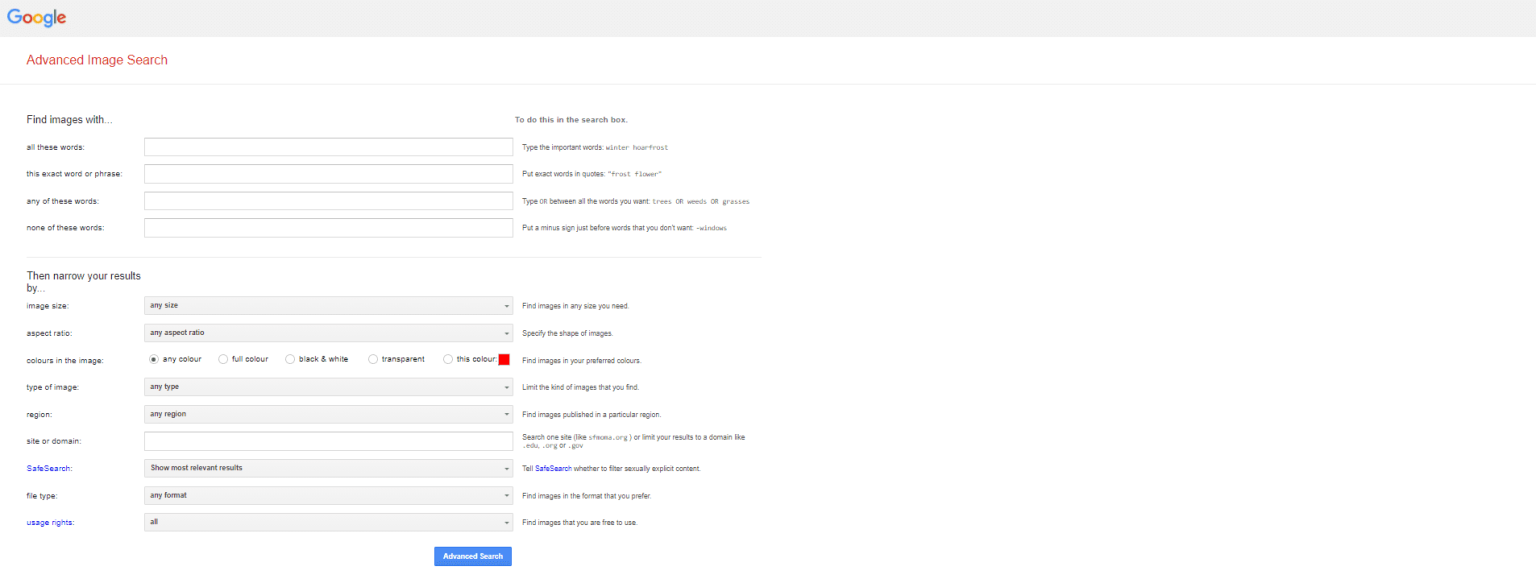Open the region dropdown
Viewport: 1536px width, 583px height.
point(328,413)
